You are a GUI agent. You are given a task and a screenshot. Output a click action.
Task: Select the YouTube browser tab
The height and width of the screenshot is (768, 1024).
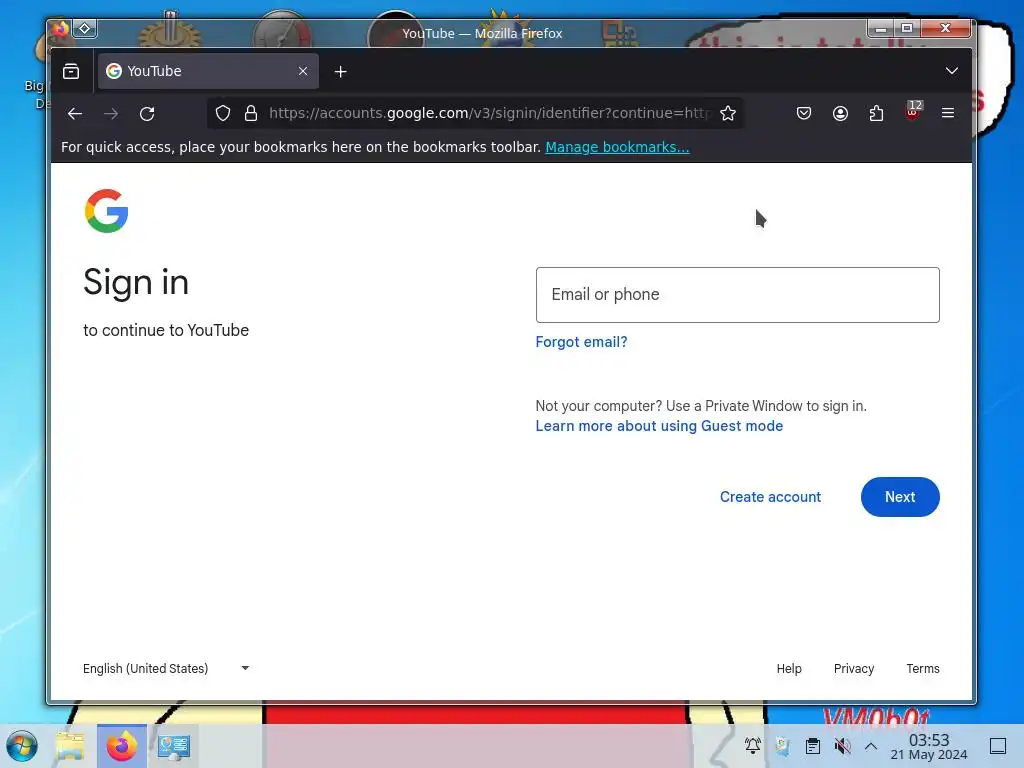click(208, 71)
